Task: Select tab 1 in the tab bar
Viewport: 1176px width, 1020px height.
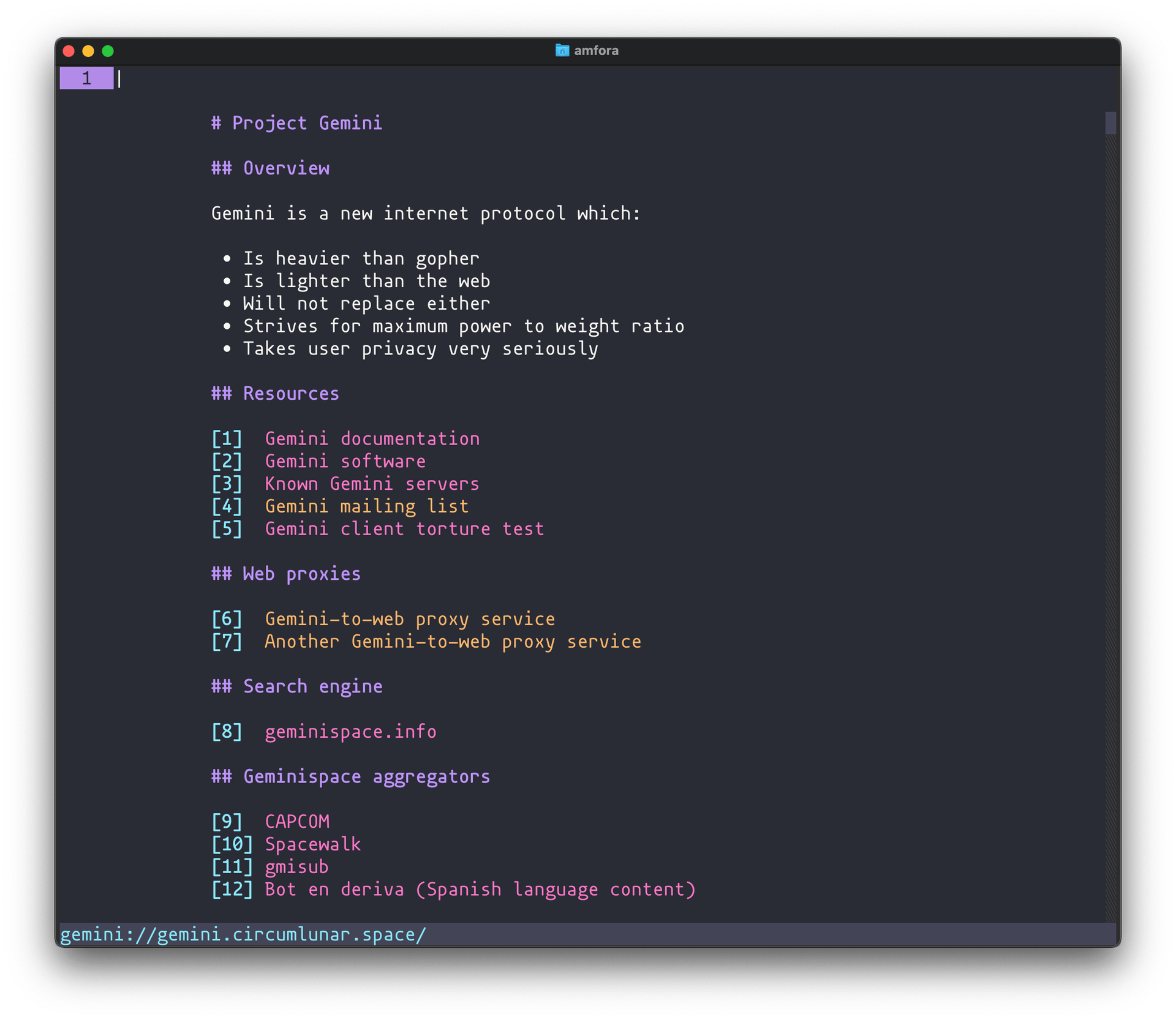Action: 86,78
